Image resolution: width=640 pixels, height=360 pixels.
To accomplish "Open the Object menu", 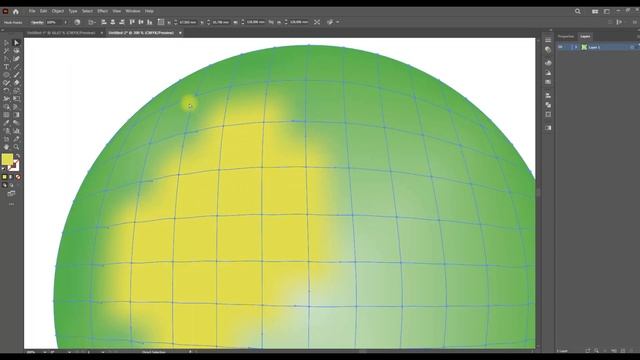I will click(x=58, y=11).
